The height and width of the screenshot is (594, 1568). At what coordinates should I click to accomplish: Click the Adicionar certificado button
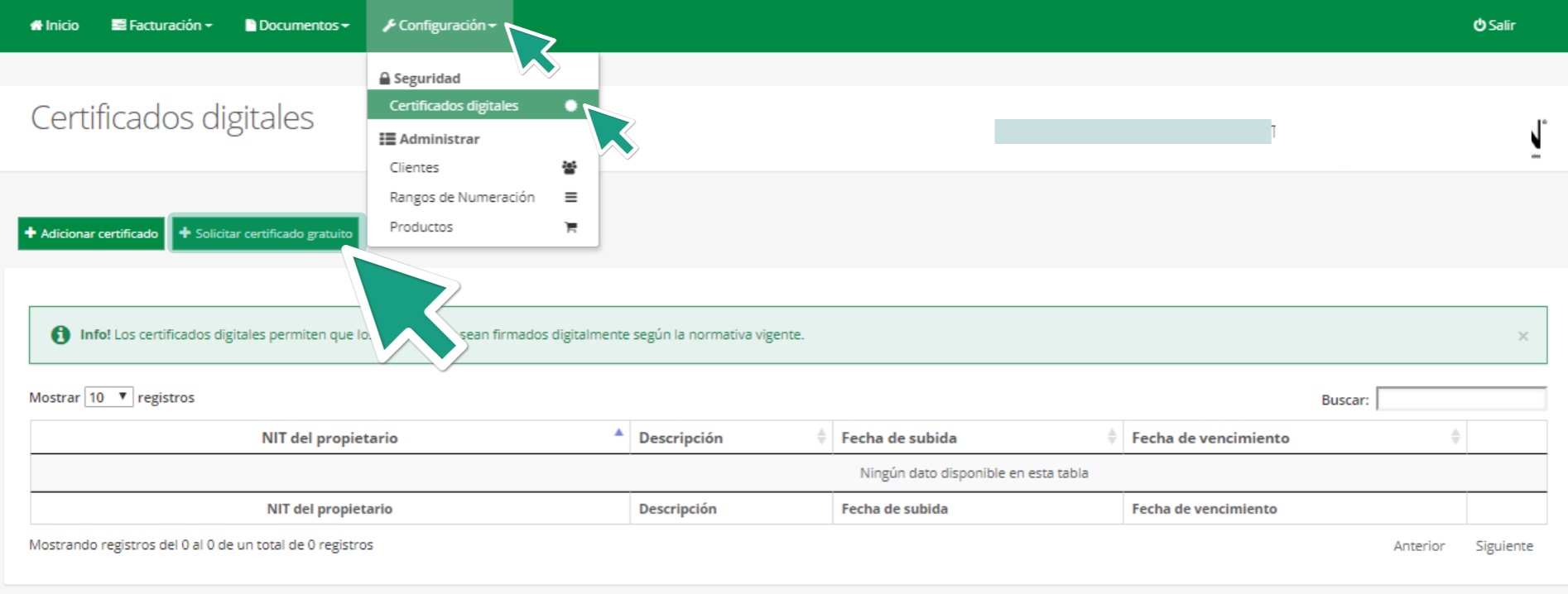click(91, 233)
